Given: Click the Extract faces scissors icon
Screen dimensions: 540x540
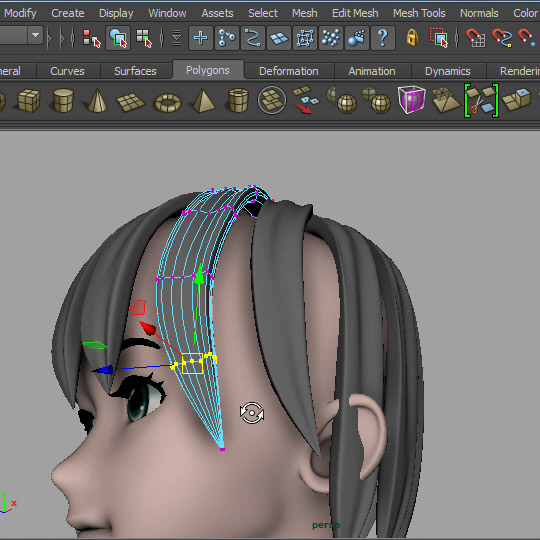Looking at the screenshot, I should 481,100.
